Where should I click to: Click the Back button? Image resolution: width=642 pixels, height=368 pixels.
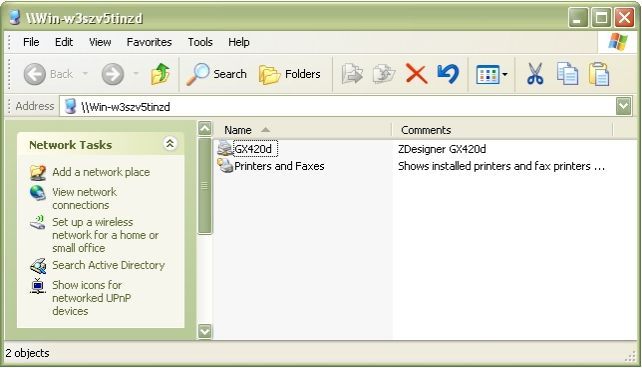coord(48,74)
